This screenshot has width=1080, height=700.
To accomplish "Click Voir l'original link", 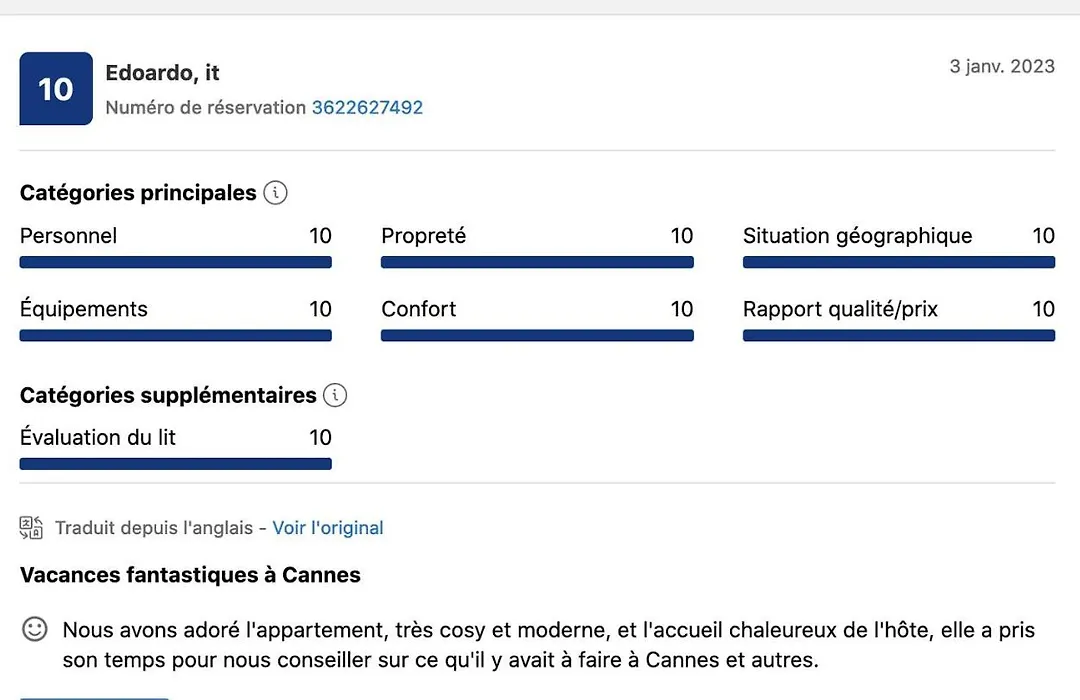I will pos(328,528).
